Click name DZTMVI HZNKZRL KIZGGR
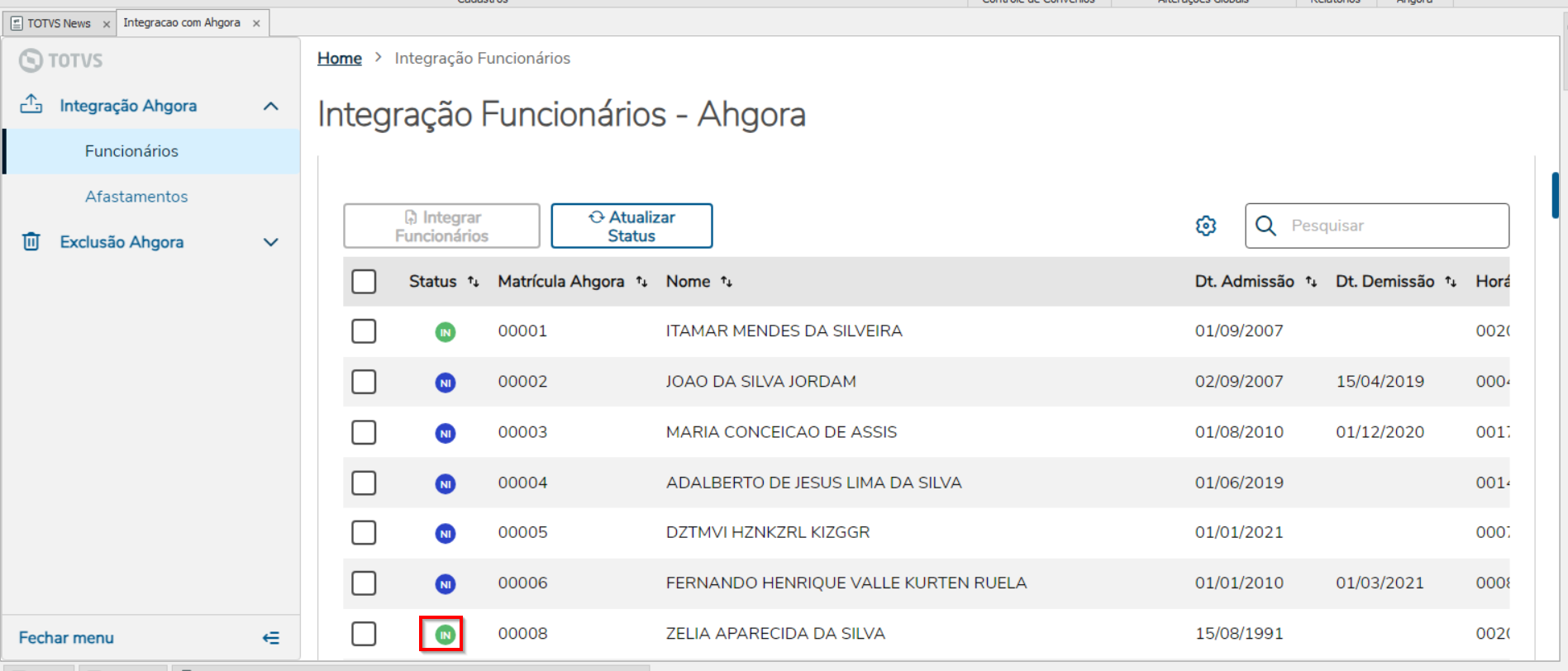1568x671 pixels. (x=768, y=532)
